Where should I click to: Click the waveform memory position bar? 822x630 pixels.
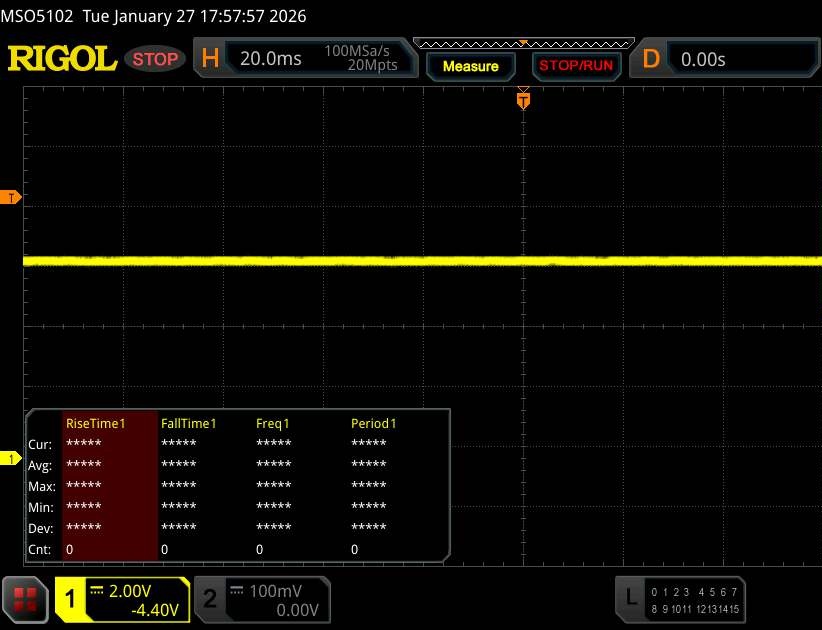pos(522,44)
